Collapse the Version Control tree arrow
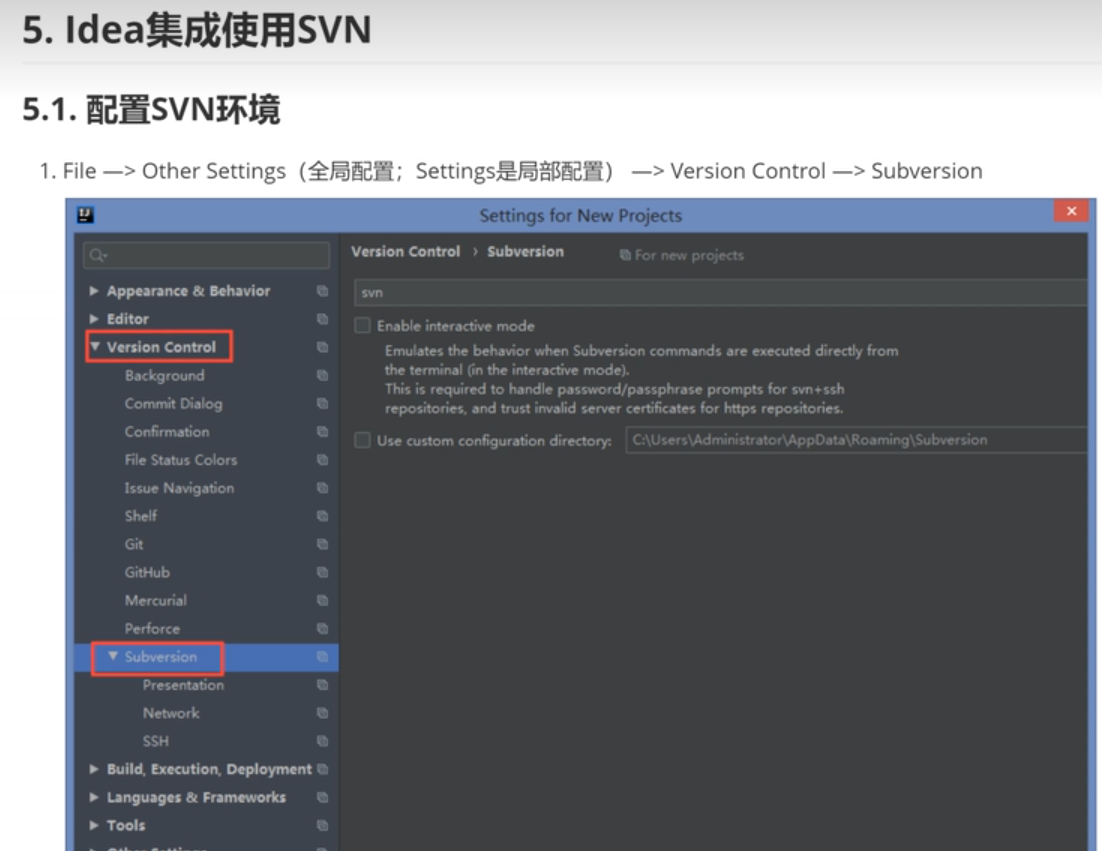Image resolution: width=1102 pixels, height=851 pixels. pos(95,346)
